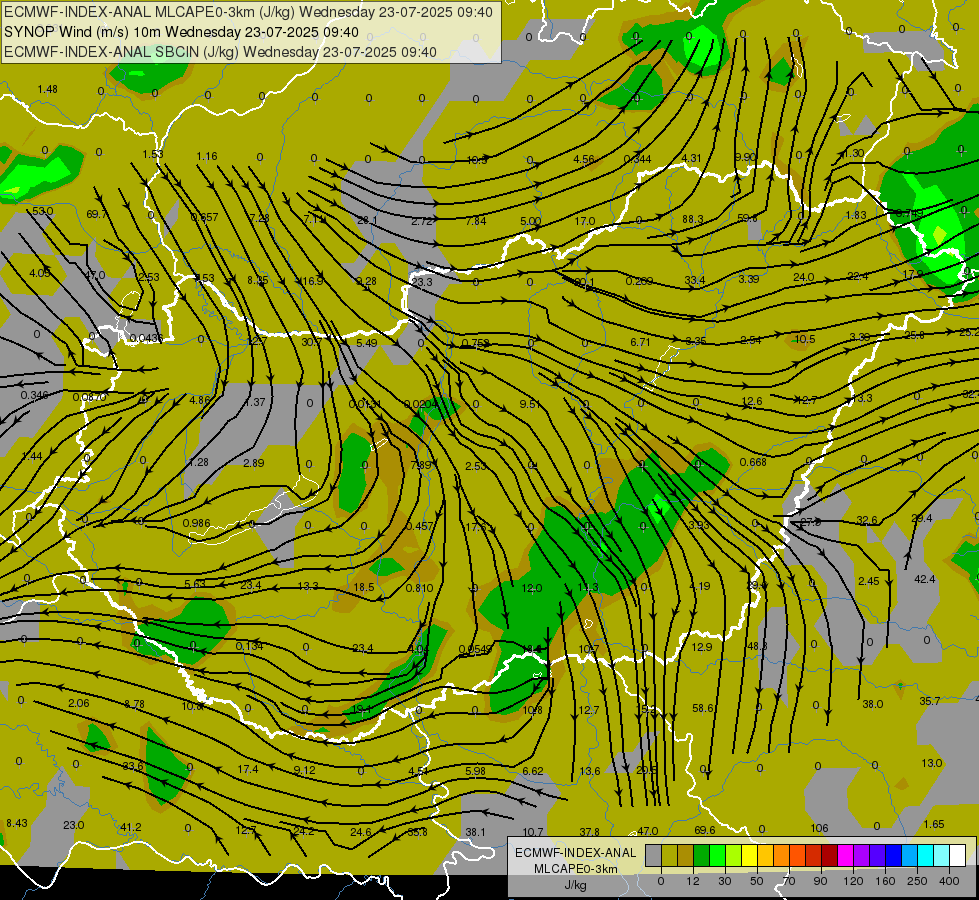Click the map value '41.2'
The image size is (979, 900).
click(x=130, y=827)
